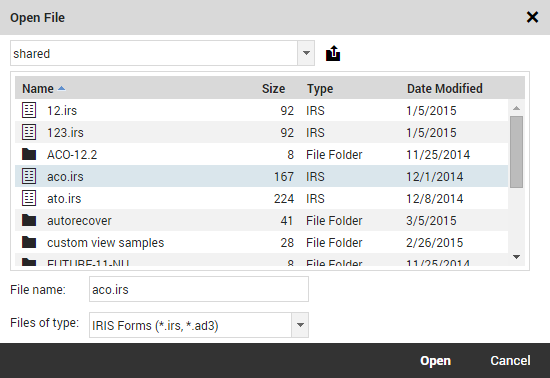Open the Files of type dropdown arrow
550x378 pixels.
[300, 325]
